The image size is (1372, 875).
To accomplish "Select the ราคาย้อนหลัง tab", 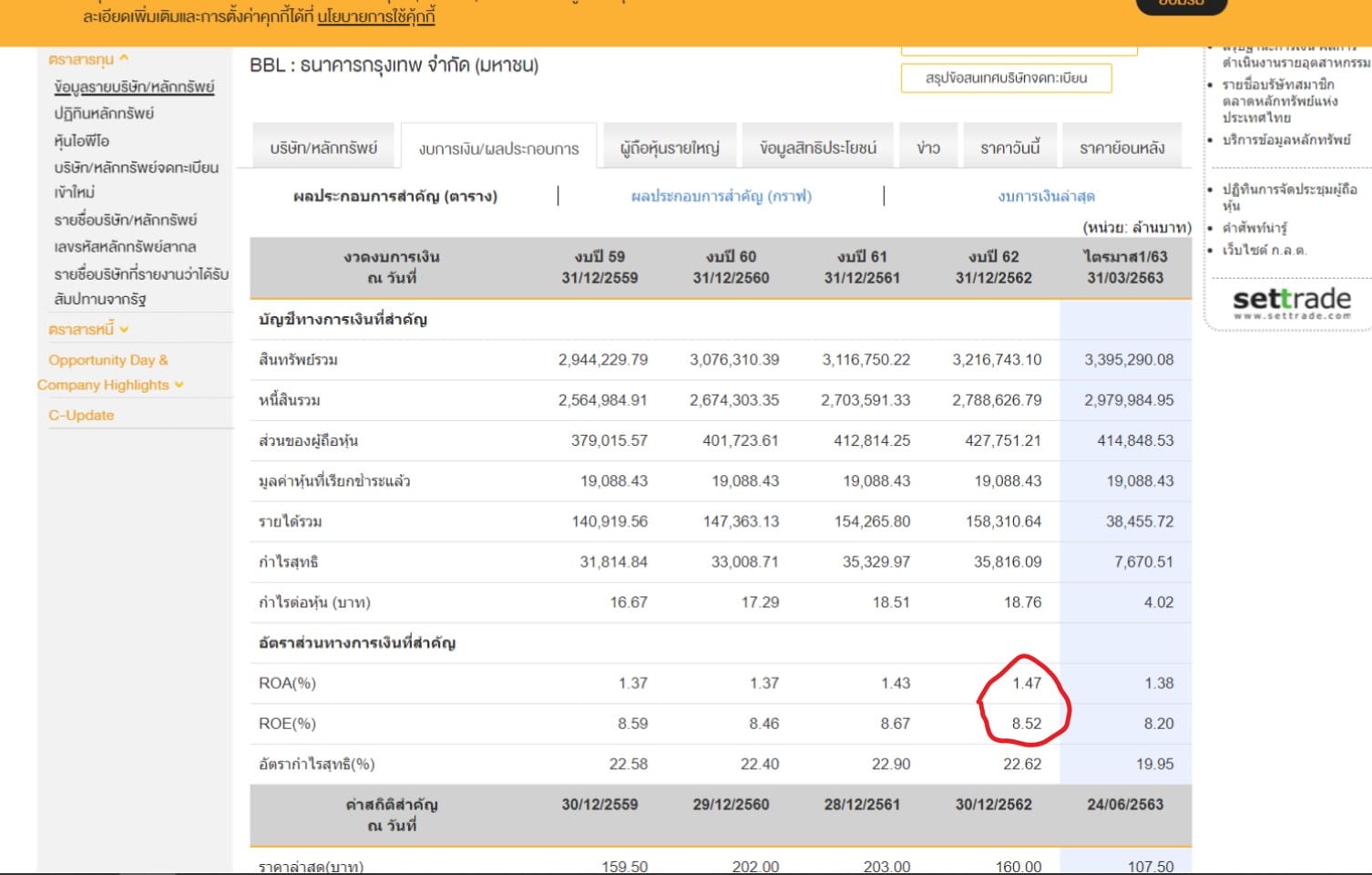I will [1121, 148].
